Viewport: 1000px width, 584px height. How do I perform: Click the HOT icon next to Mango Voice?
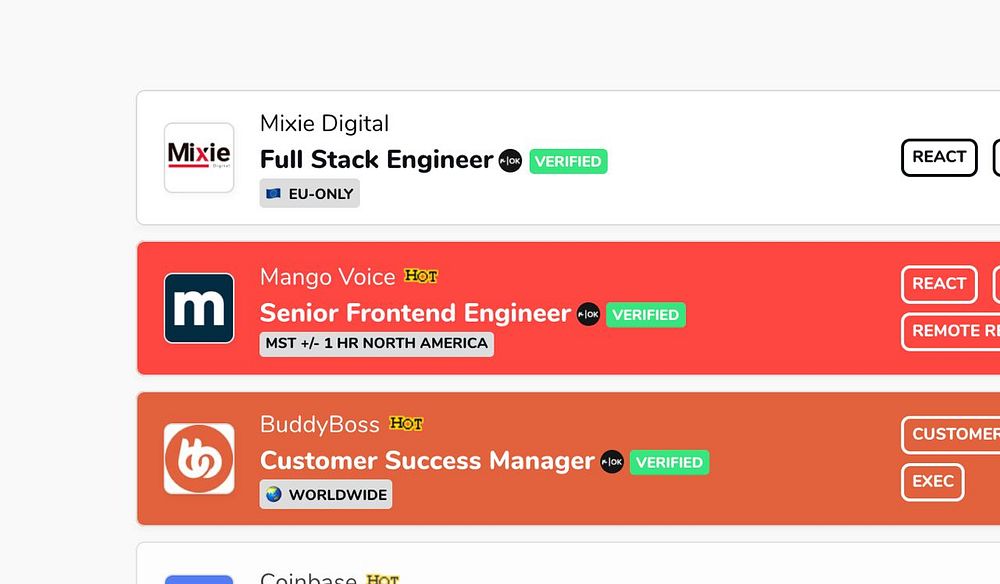pyautogui.click(x=421, y=276)
